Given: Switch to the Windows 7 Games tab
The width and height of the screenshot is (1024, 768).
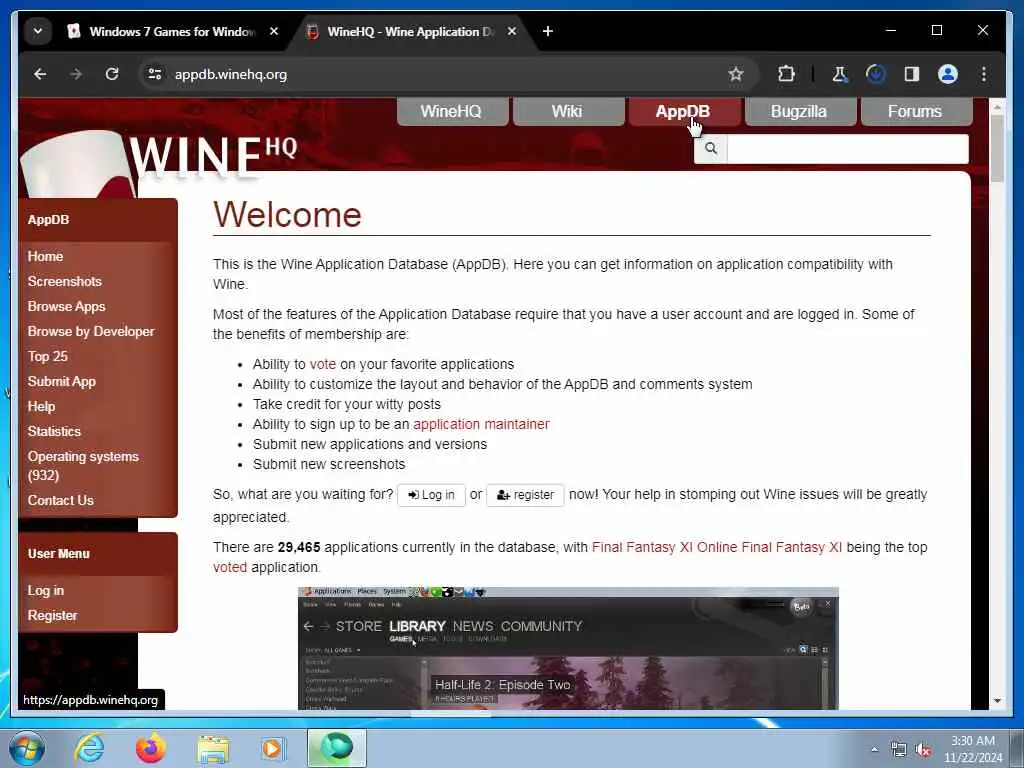Looking at the screenshot, I should point(173,31).
